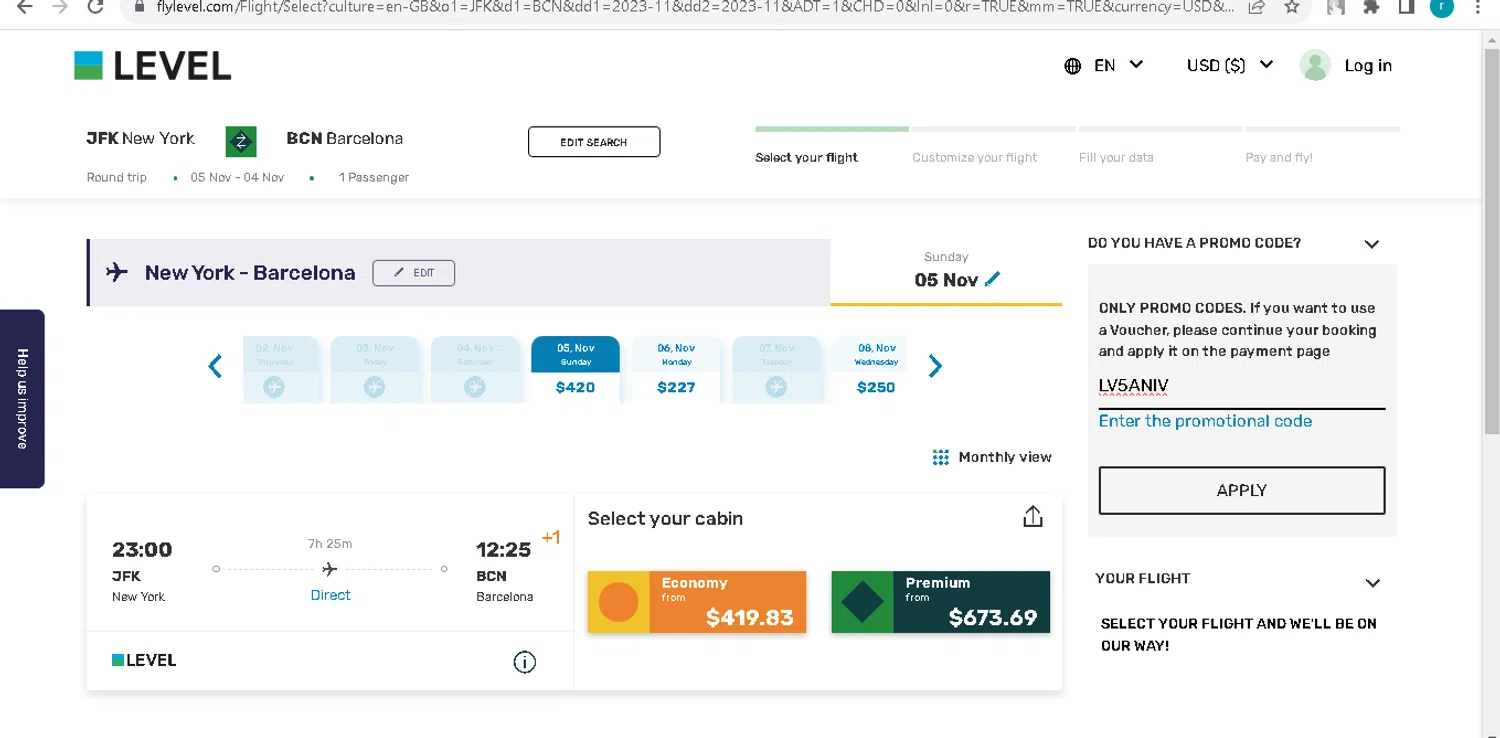Click the address bar URL
The width and height of the screenshot is (1500, 738).
tap(695, 7)
